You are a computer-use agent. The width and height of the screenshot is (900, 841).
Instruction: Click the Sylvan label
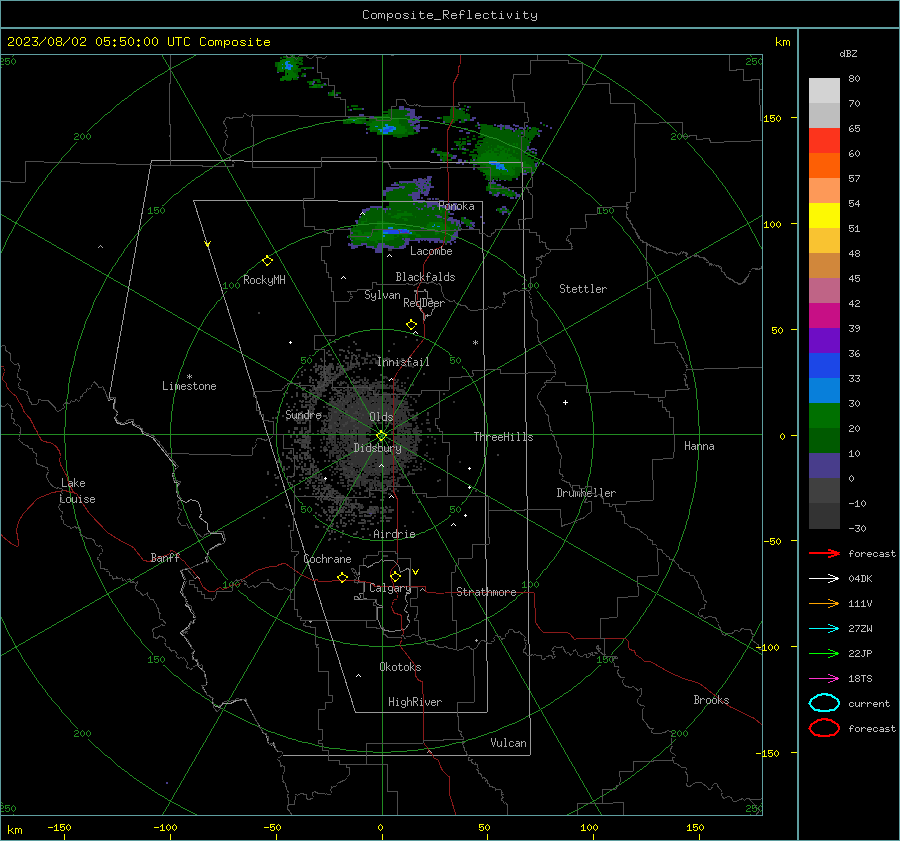[x=382, y=295]
